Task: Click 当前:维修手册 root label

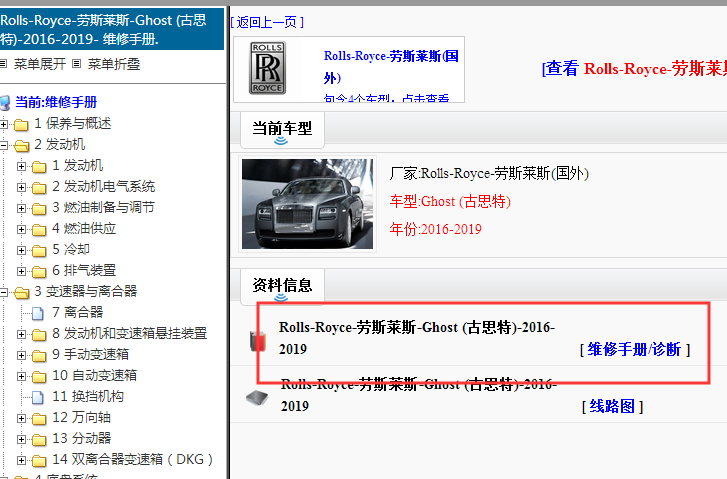Action: [56, 102]
